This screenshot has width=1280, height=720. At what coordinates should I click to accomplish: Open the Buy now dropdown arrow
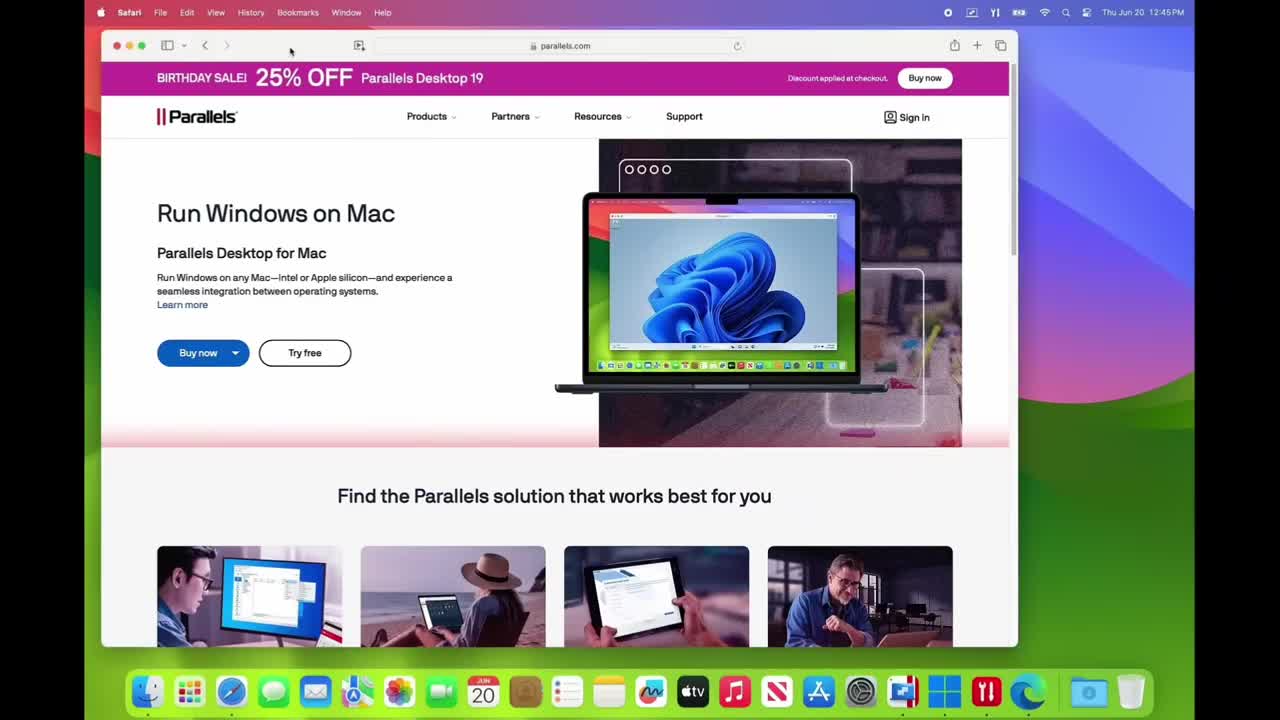point(235,353)
